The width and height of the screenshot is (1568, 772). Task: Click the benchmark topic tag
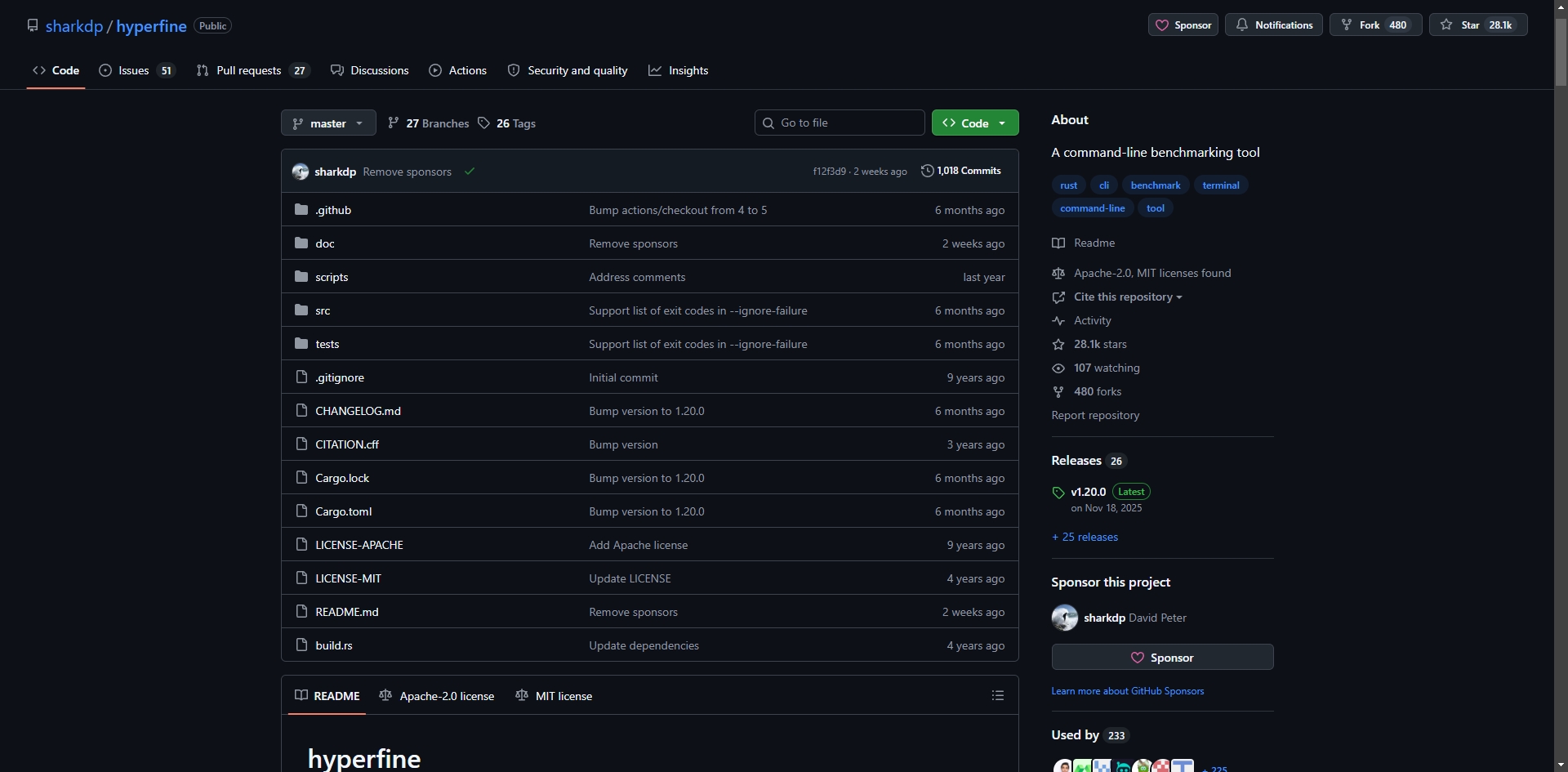(1156, 185)
